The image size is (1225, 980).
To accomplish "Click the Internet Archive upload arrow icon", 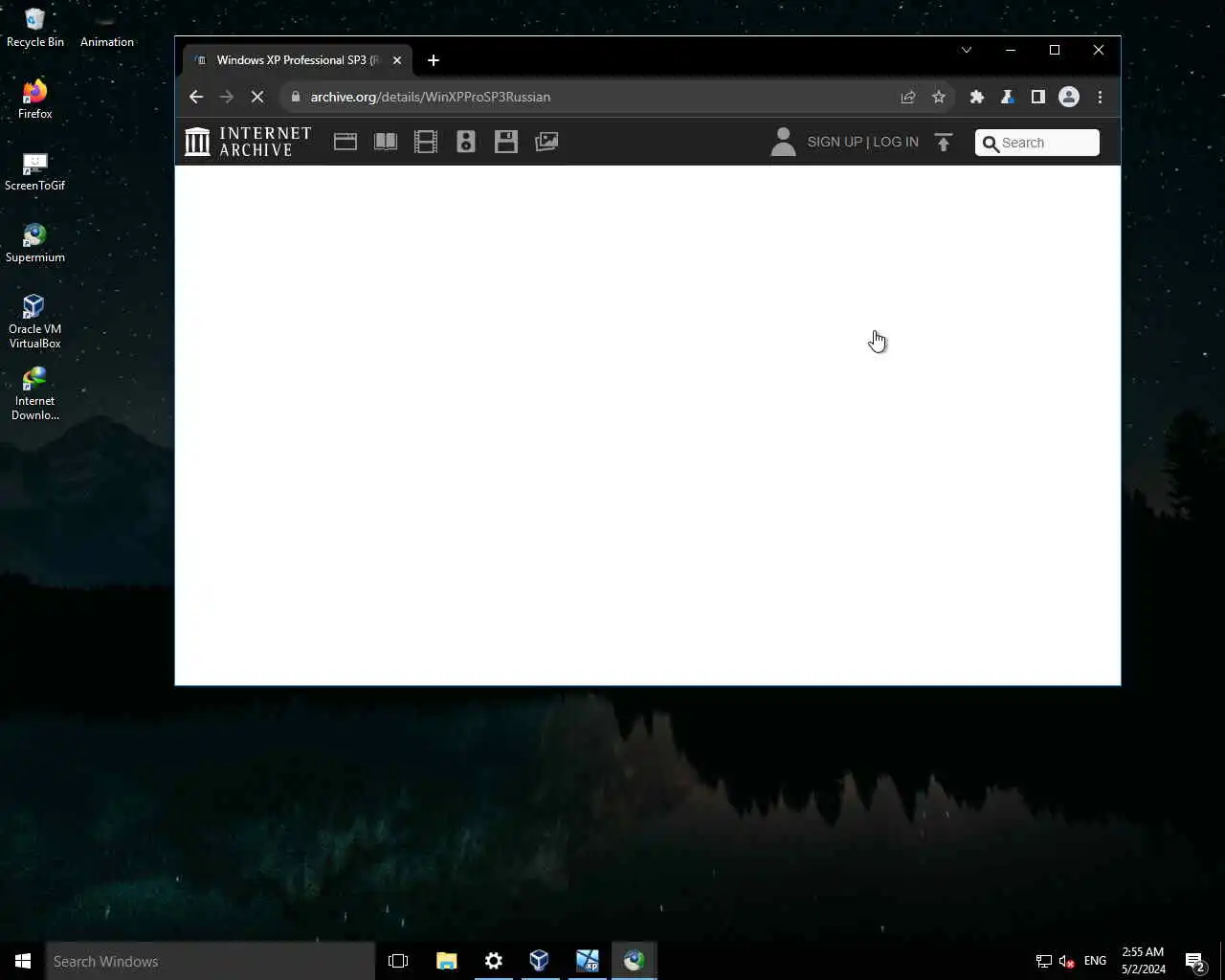I will [x=944, y=143].
